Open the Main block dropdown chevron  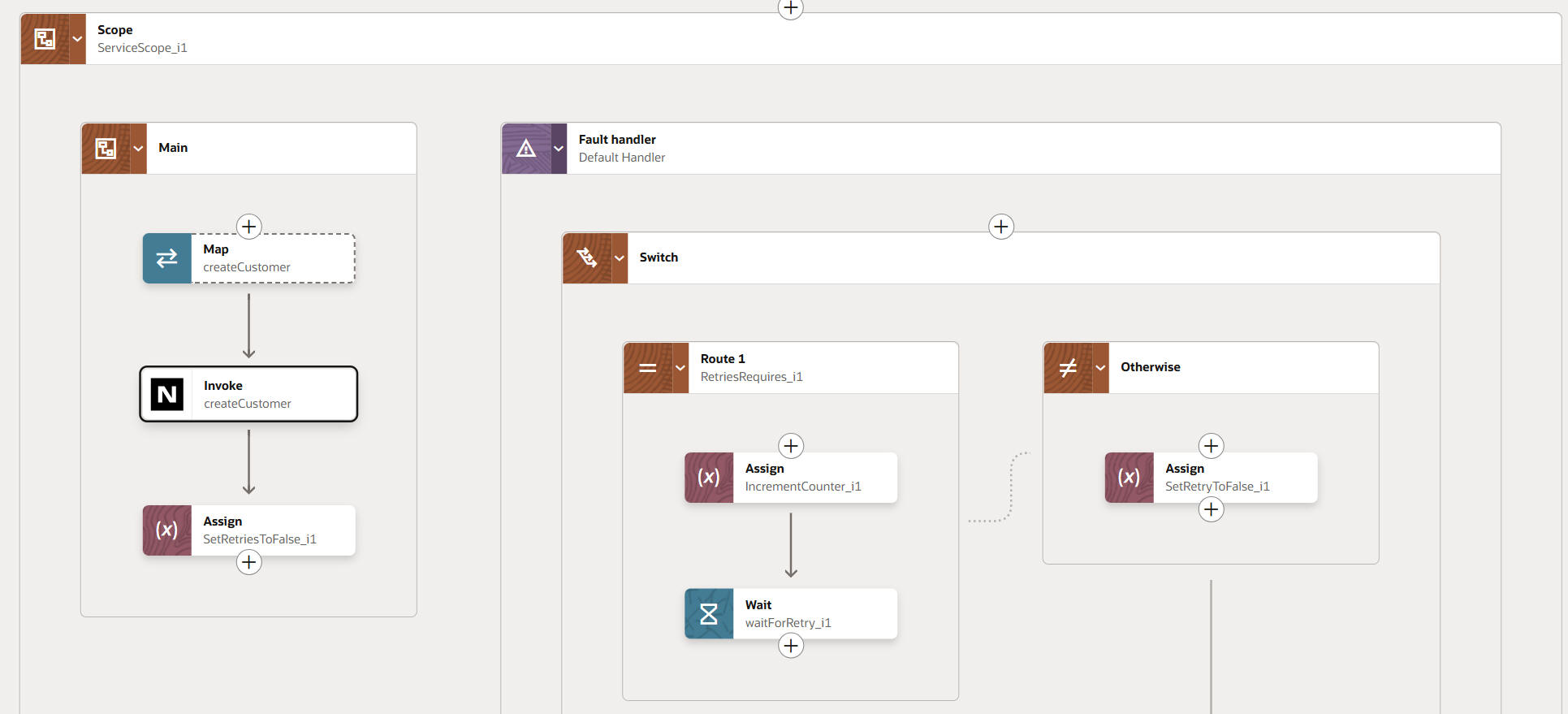(x=138, y=148)
